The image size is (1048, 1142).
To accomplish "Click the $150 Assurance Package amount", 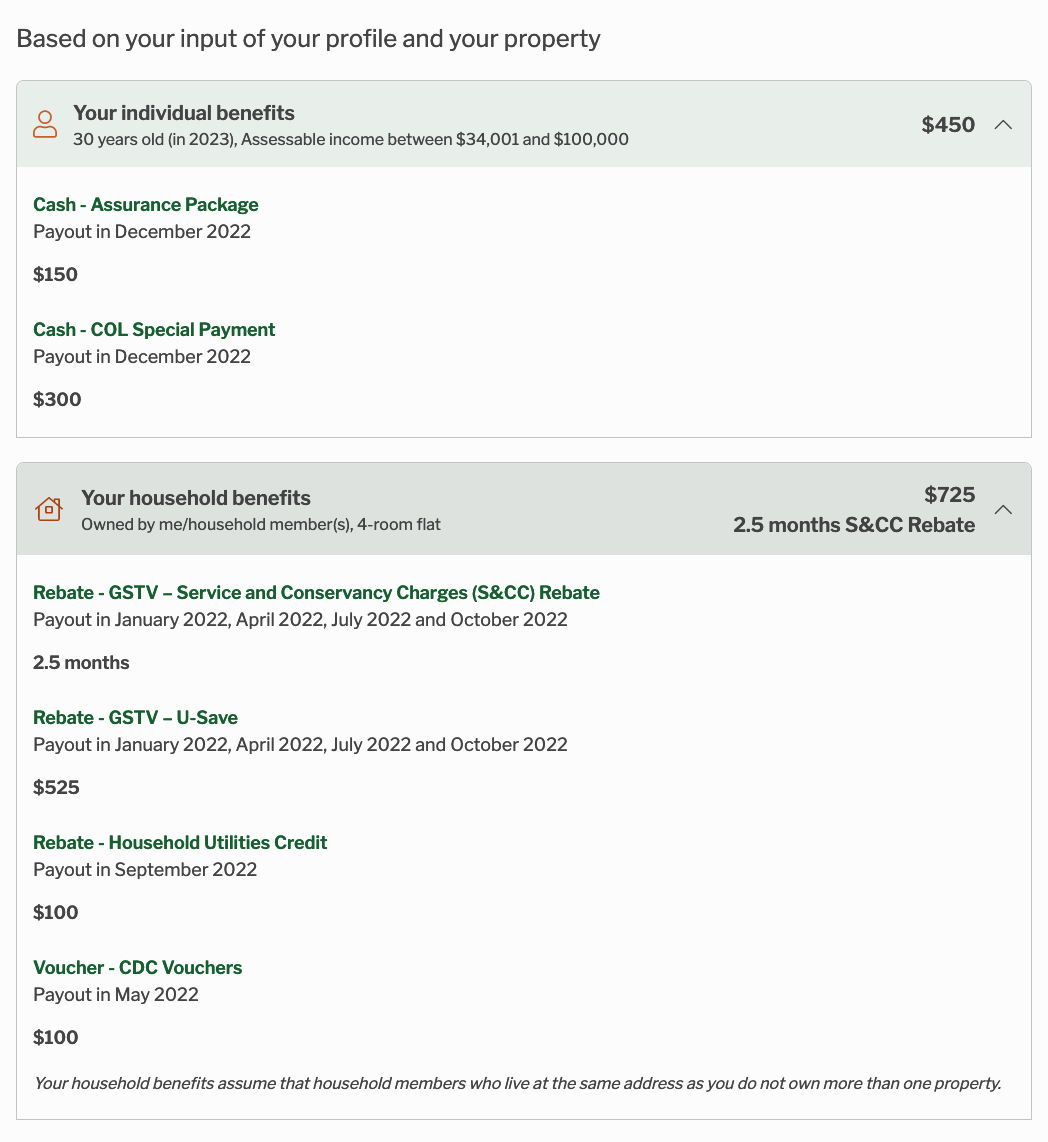I will point(56,275).
